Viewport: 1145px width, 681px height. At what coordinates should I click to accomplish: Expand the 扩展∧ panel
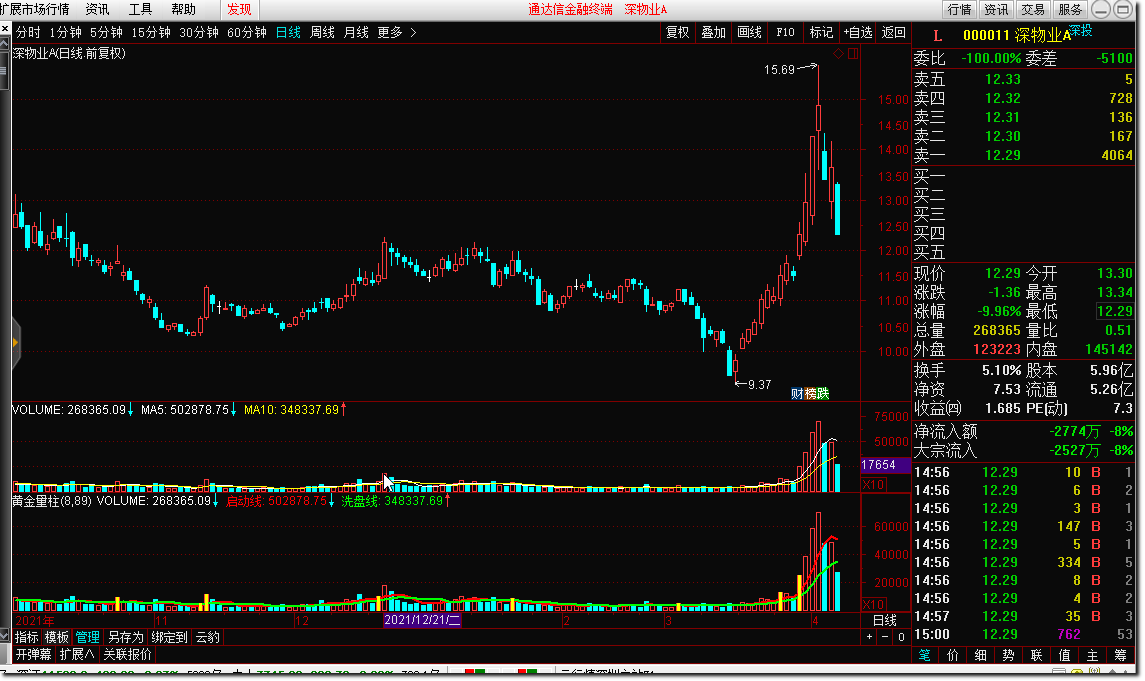(77, 654)
